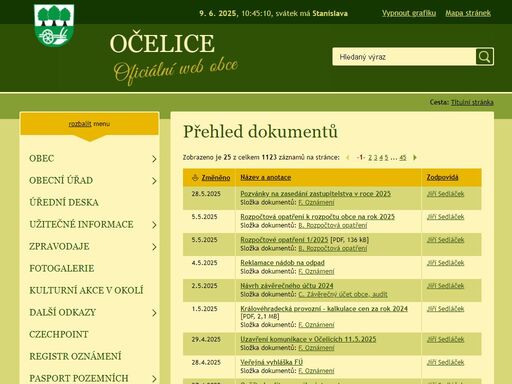Click previous page arrow in pagination
Image resolution: width=512 pixels, height=384 pixels.
point(348,157)
